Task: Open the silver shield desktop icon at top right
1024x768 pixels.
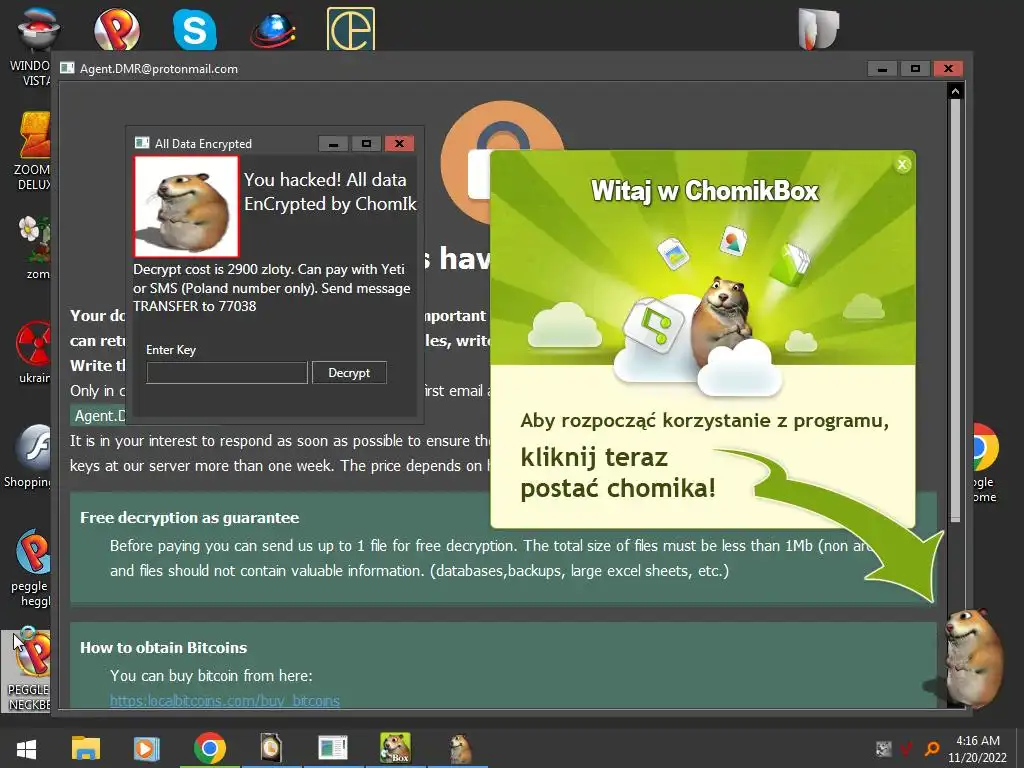Action: pyautogui.click(x=818, y=29)
